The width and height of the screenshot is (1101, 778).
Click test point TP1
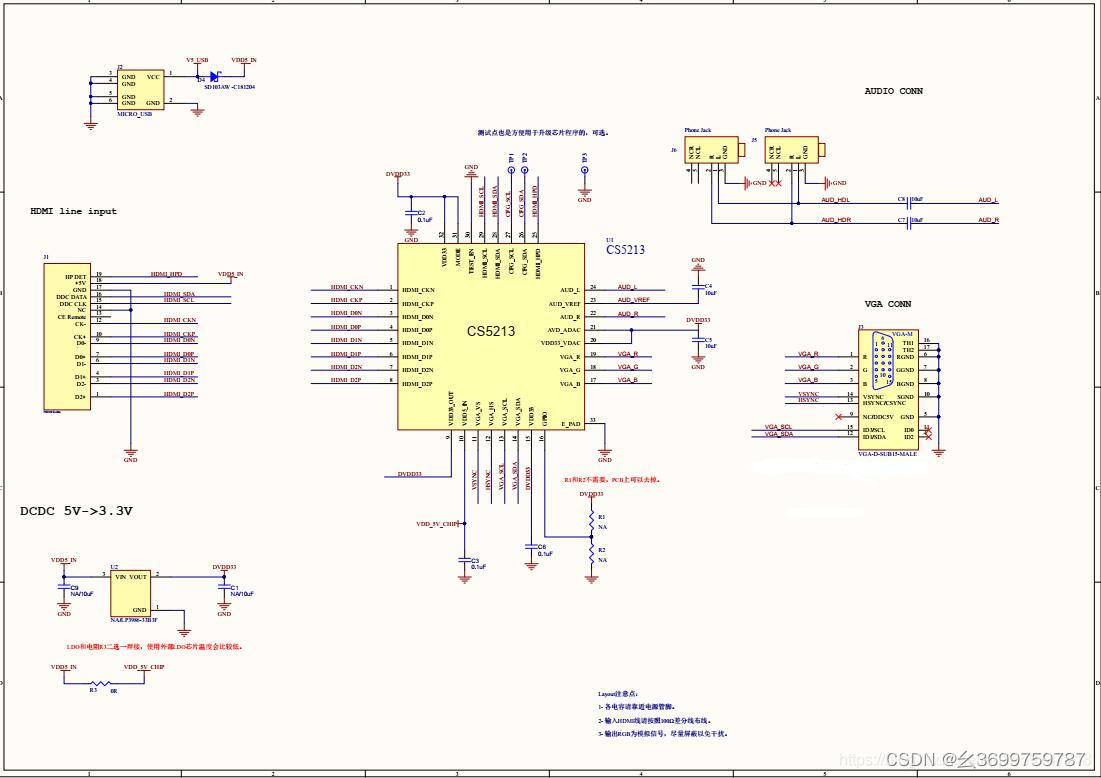511,170
